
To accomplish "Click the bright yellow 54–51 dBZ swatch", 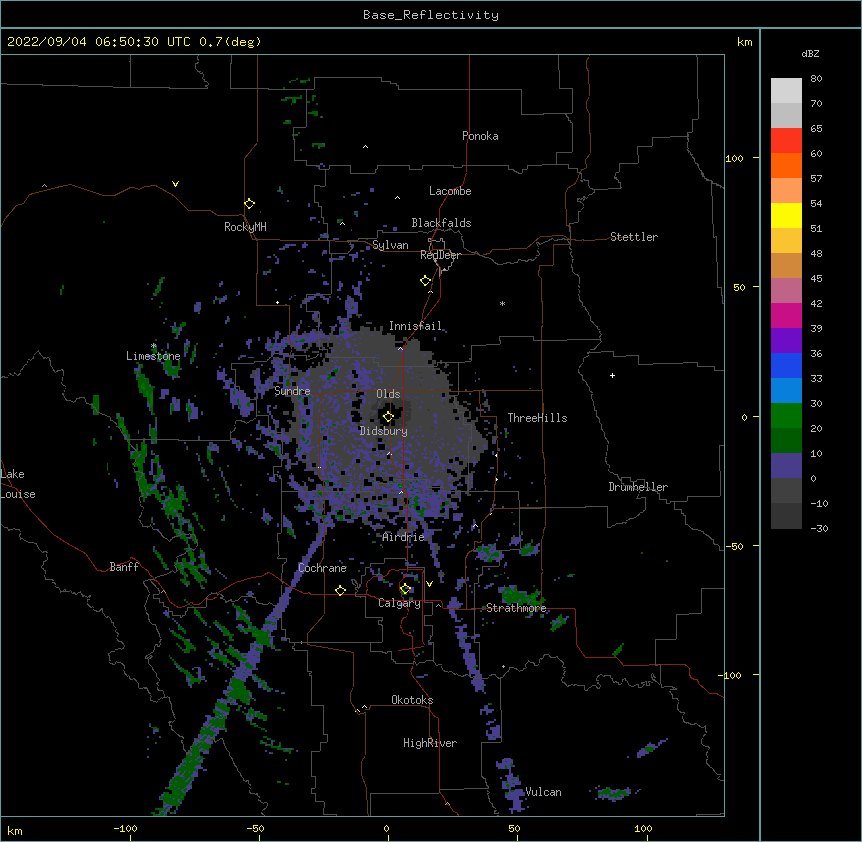I will click(x=786, y=215).
